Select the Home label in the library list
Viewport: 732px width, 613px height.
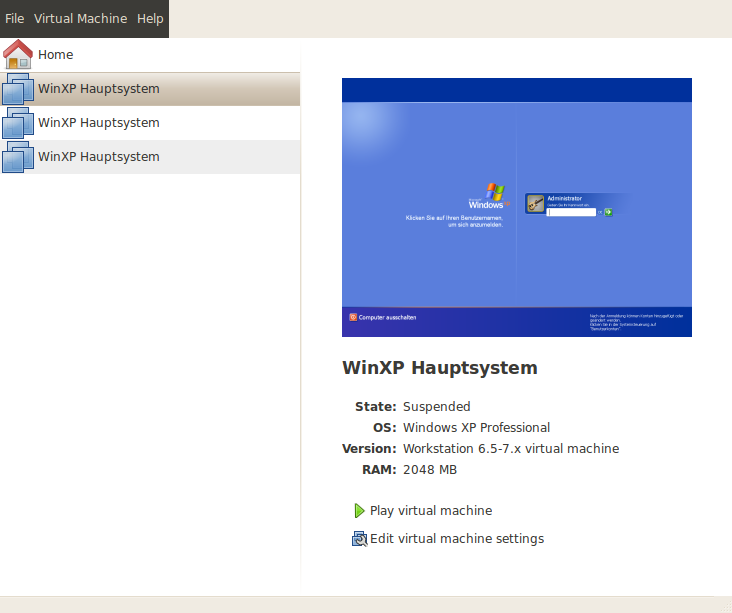point(56,55)
